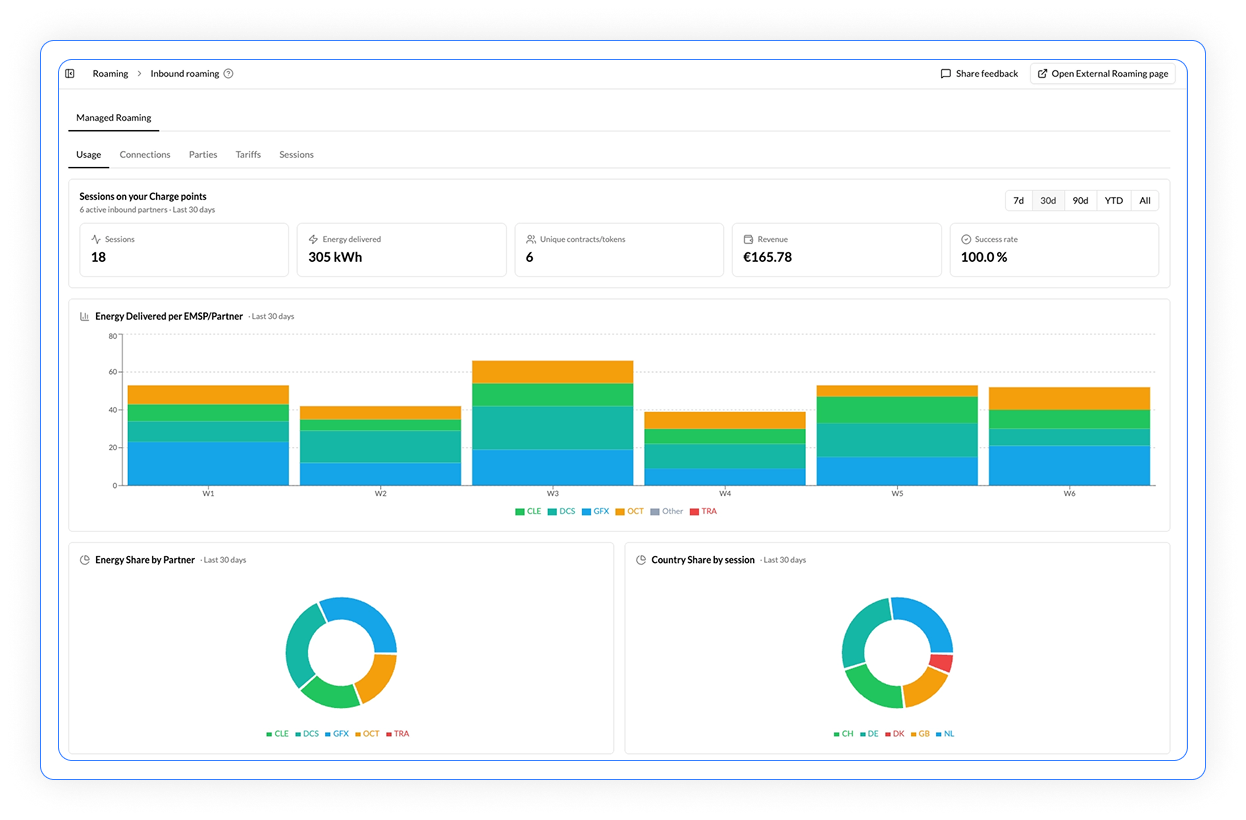Click the external link icon on Open External Roaming page
1246x820 pixels.
click(1043, 74)
